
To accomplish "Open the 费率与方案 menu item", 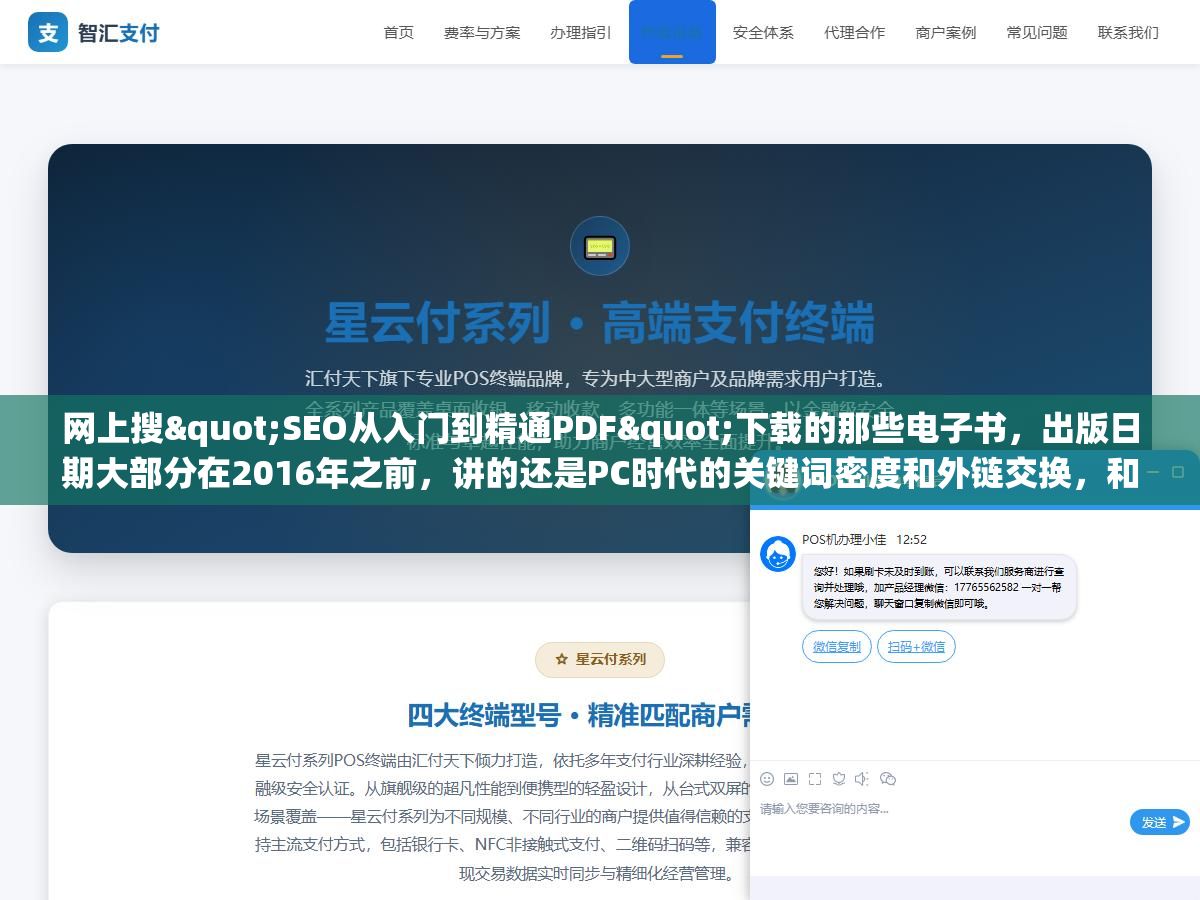I will coord(482,32).
